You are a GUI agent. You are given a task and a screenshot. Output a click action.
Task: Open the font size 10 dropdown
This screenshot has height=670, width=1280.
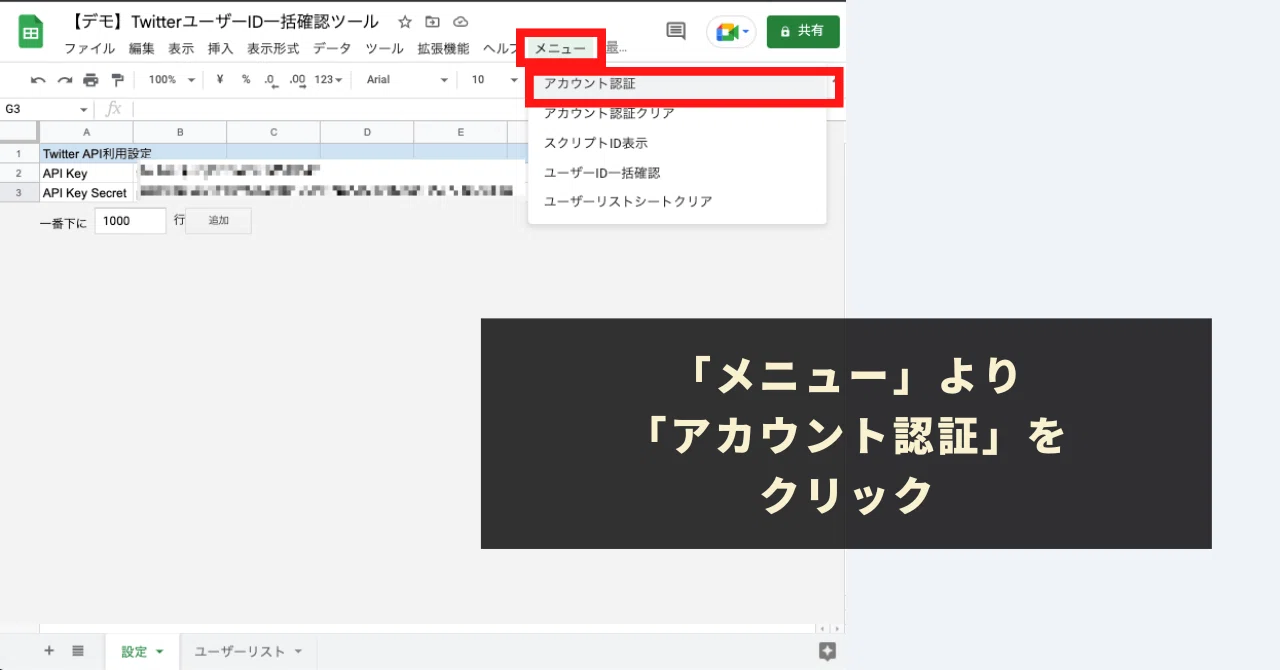point(494,80)
